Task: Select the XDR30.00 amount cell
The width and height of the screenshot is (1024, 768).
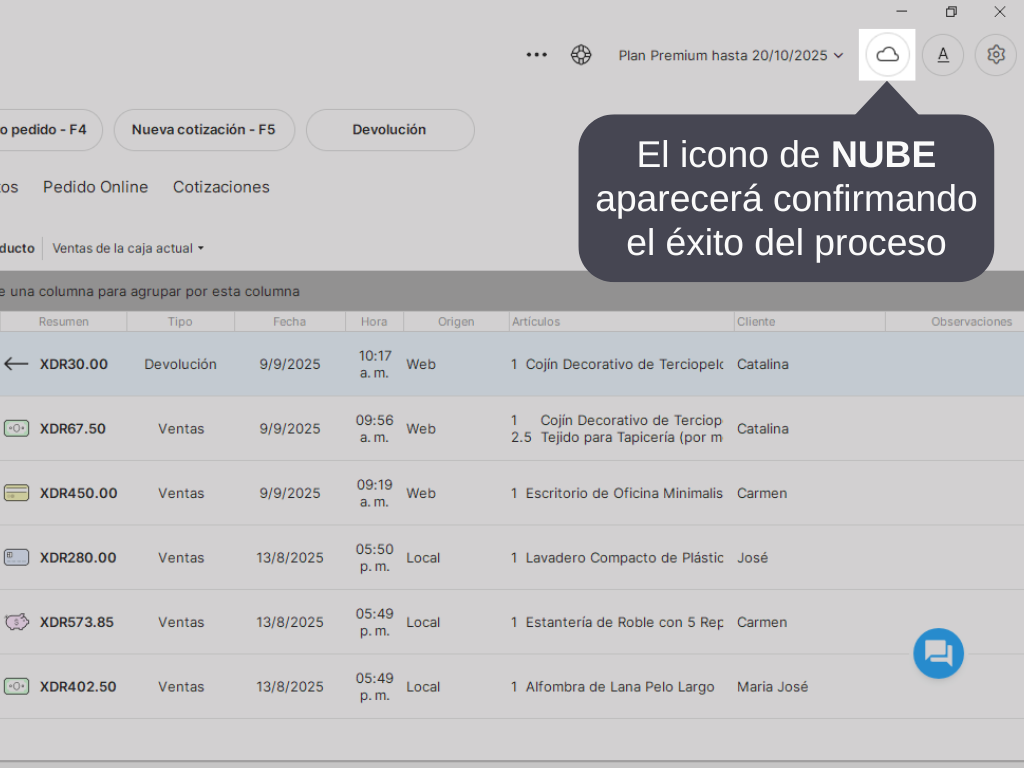Action: [74, 364]
